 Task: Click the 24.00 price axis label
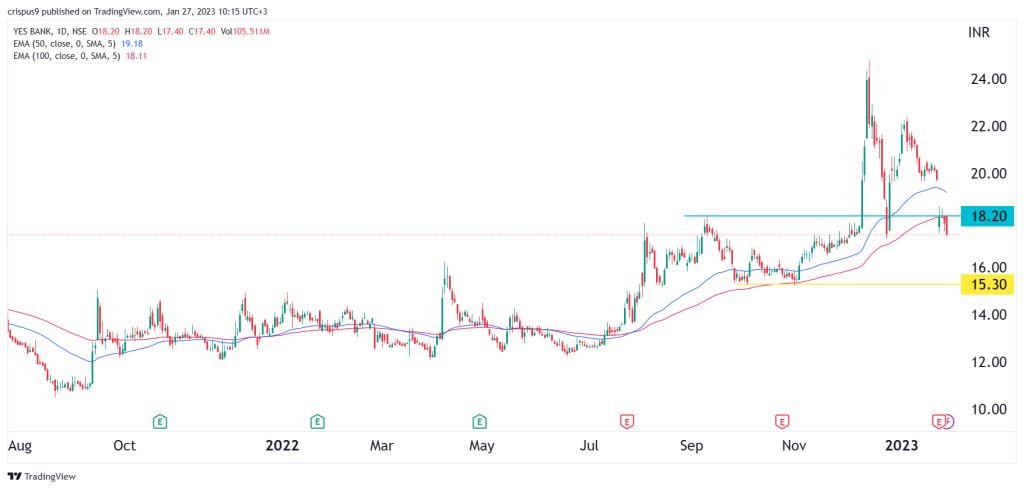click(x=987, y=79)
